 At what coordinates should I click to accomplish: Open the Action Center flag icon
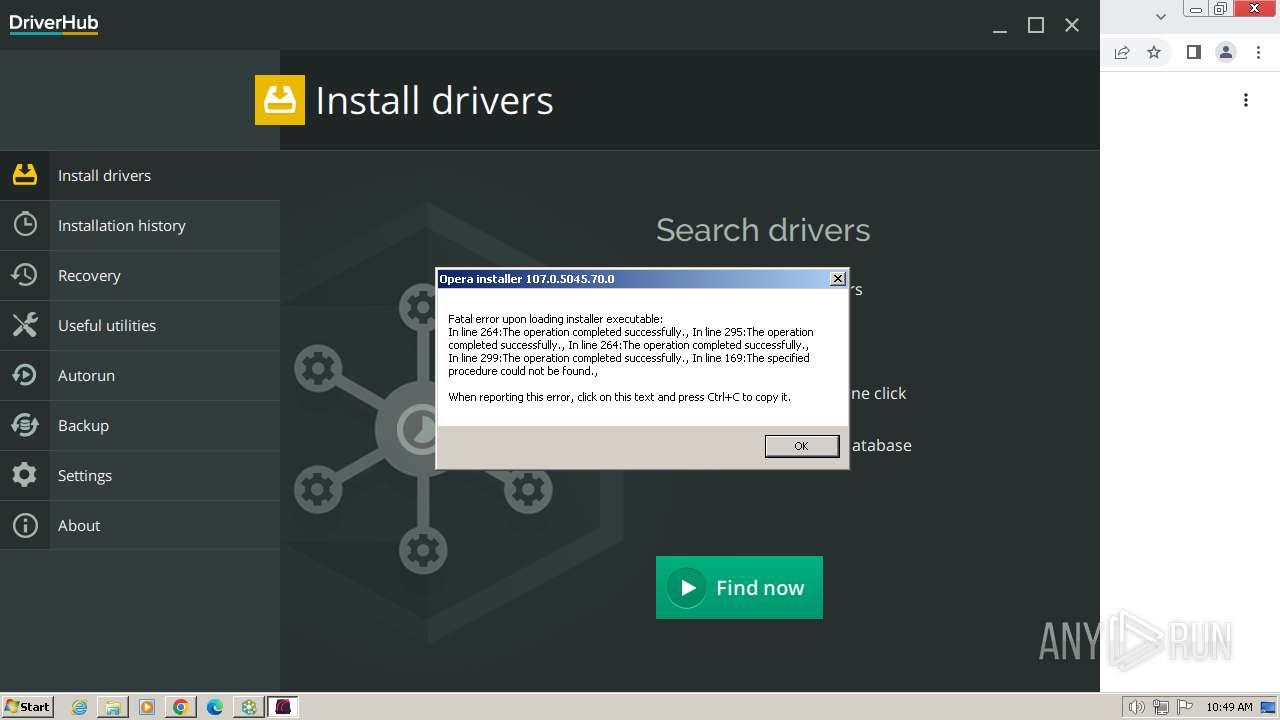[x=1185, y=707]
